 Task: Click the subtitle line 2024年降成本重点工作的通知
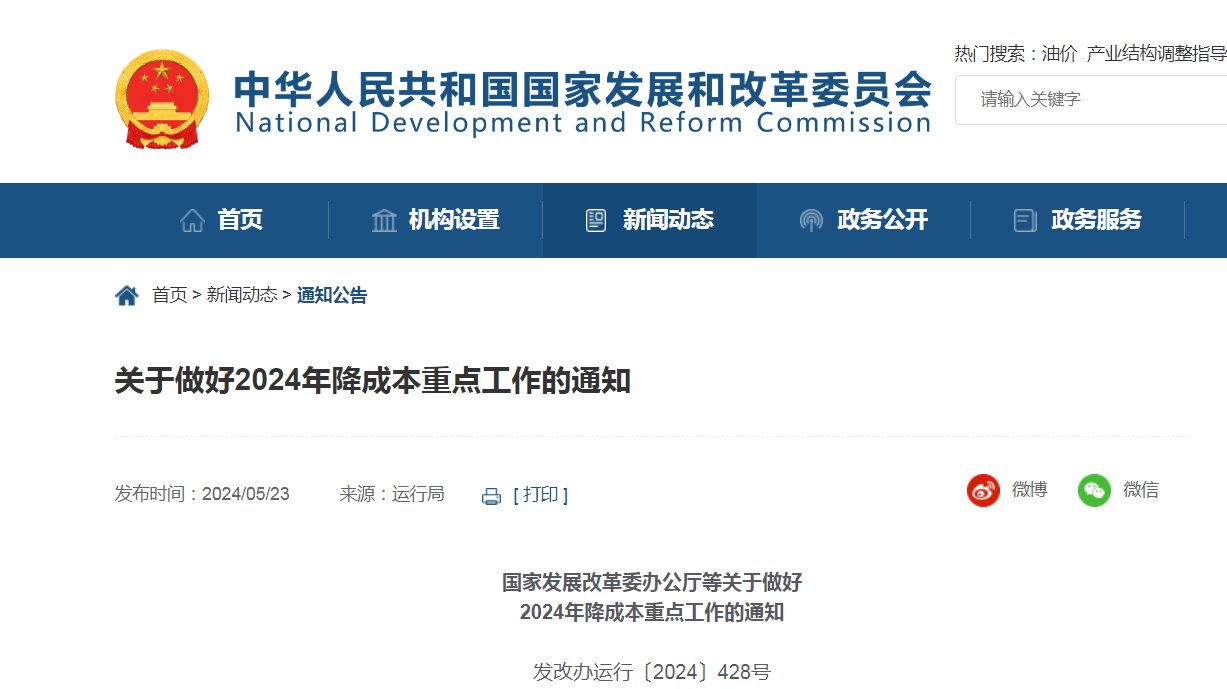[x=652, y=612]
